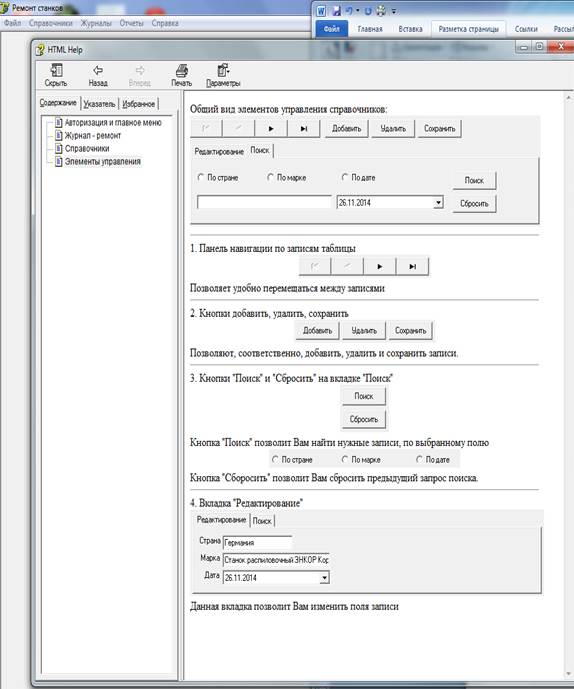This screenshot has height=689, width=574.
Task: Open Справка menu in Ремонт станков window
Action: pyautogui.click(x=165, y=23)
